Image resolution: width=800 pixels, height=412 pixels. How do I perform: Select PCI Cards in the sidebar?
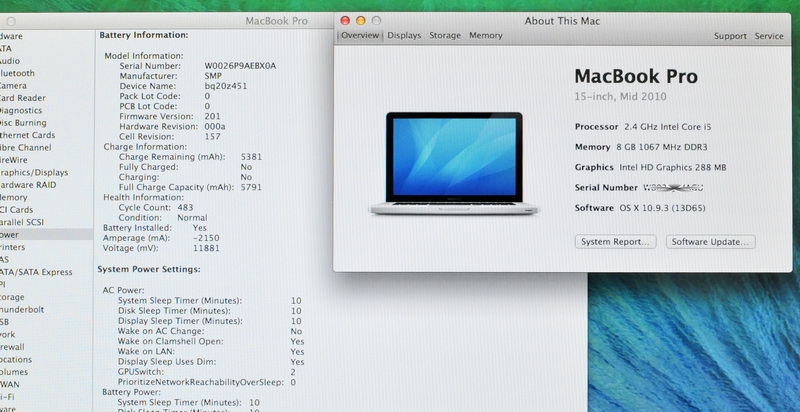[16, 210]
